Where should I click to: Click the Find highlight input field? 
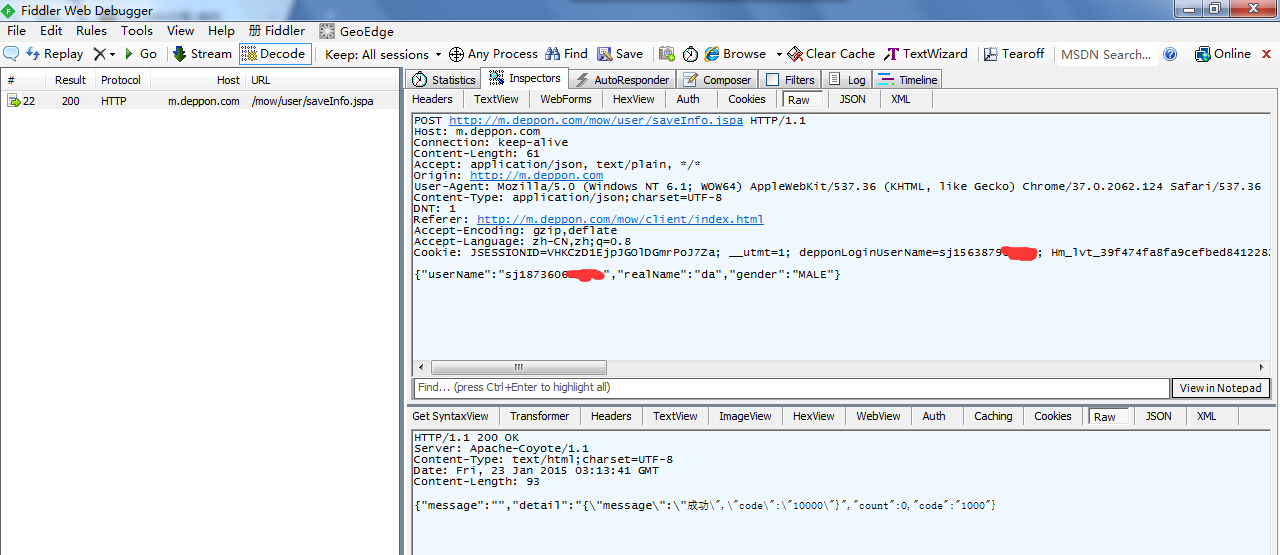point(791,388)
